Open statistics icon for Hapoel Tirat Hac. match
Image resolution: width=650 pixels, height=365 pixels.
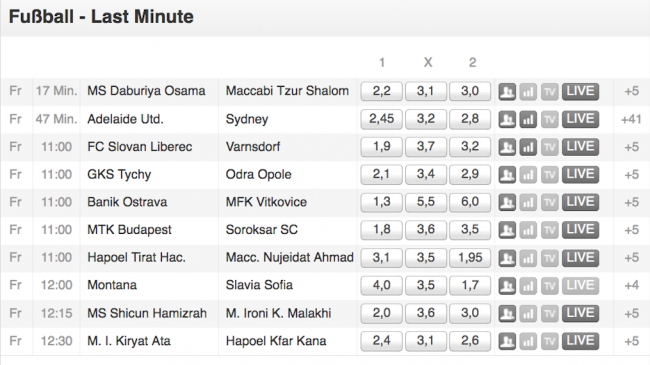[528, 258]
